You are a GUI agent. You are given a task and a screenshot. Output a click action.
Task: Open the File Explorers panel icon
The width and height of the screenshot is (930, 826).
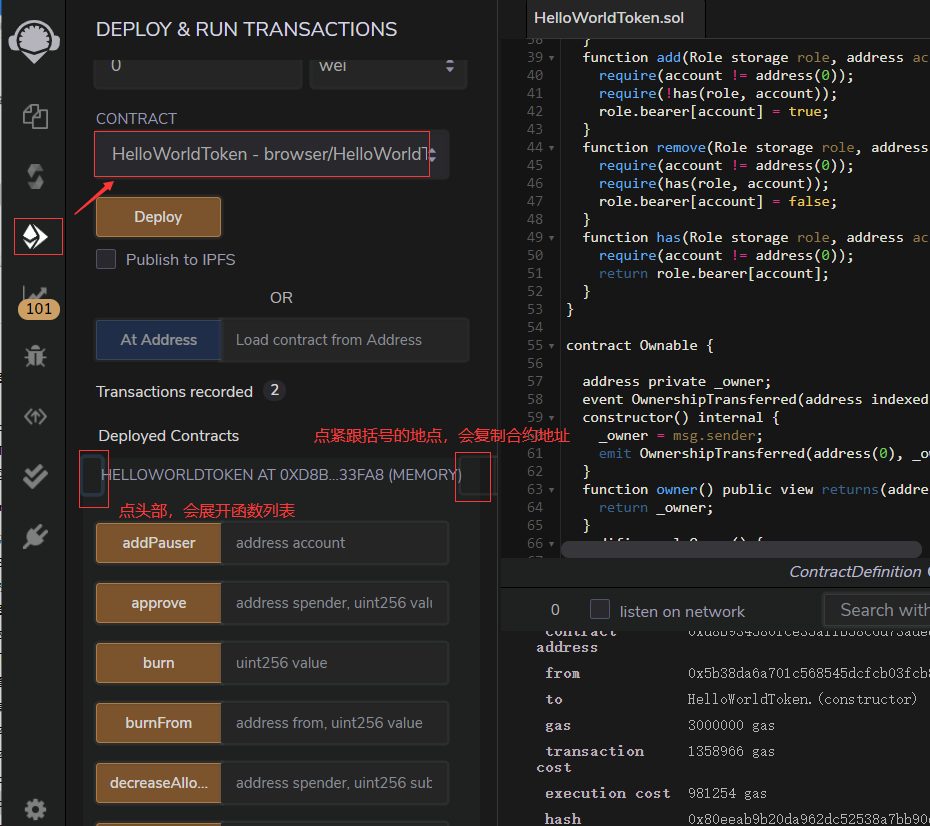tap(35, 117)
